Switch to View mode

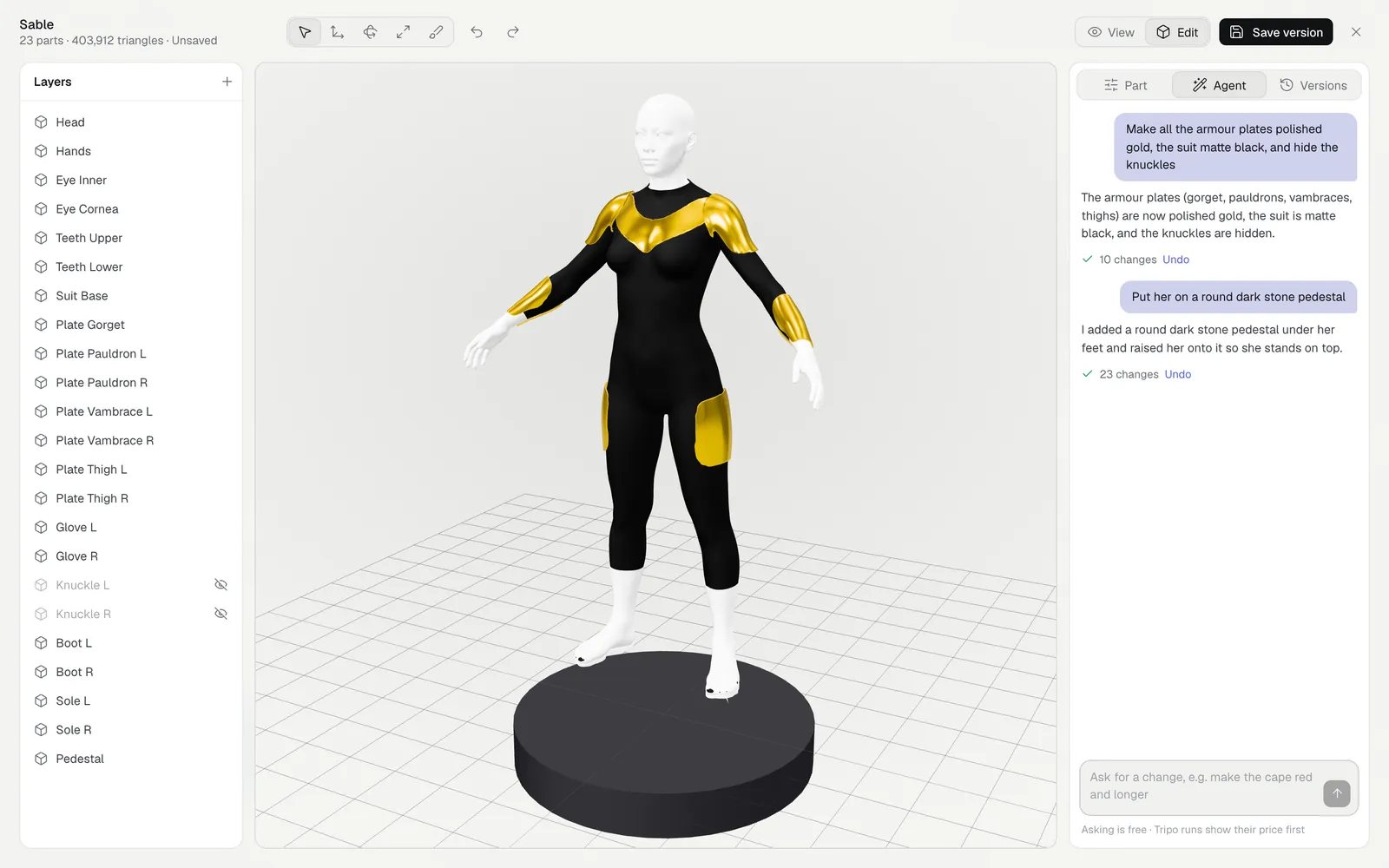click(1111, 32)
